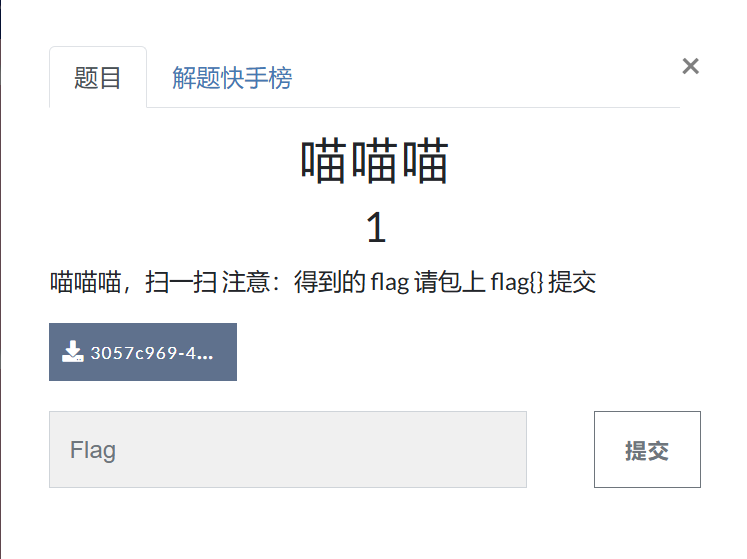
Task: Click the empty right end of the Flag field
Action: pos(476,449)
